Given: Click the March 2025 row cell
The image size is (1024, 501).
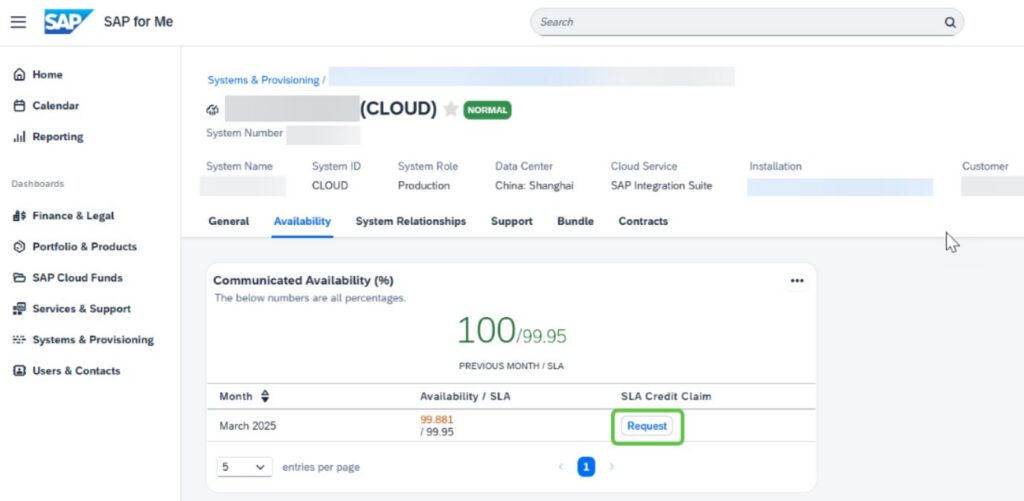Looking at the screenshot, I should pos(248,426).
